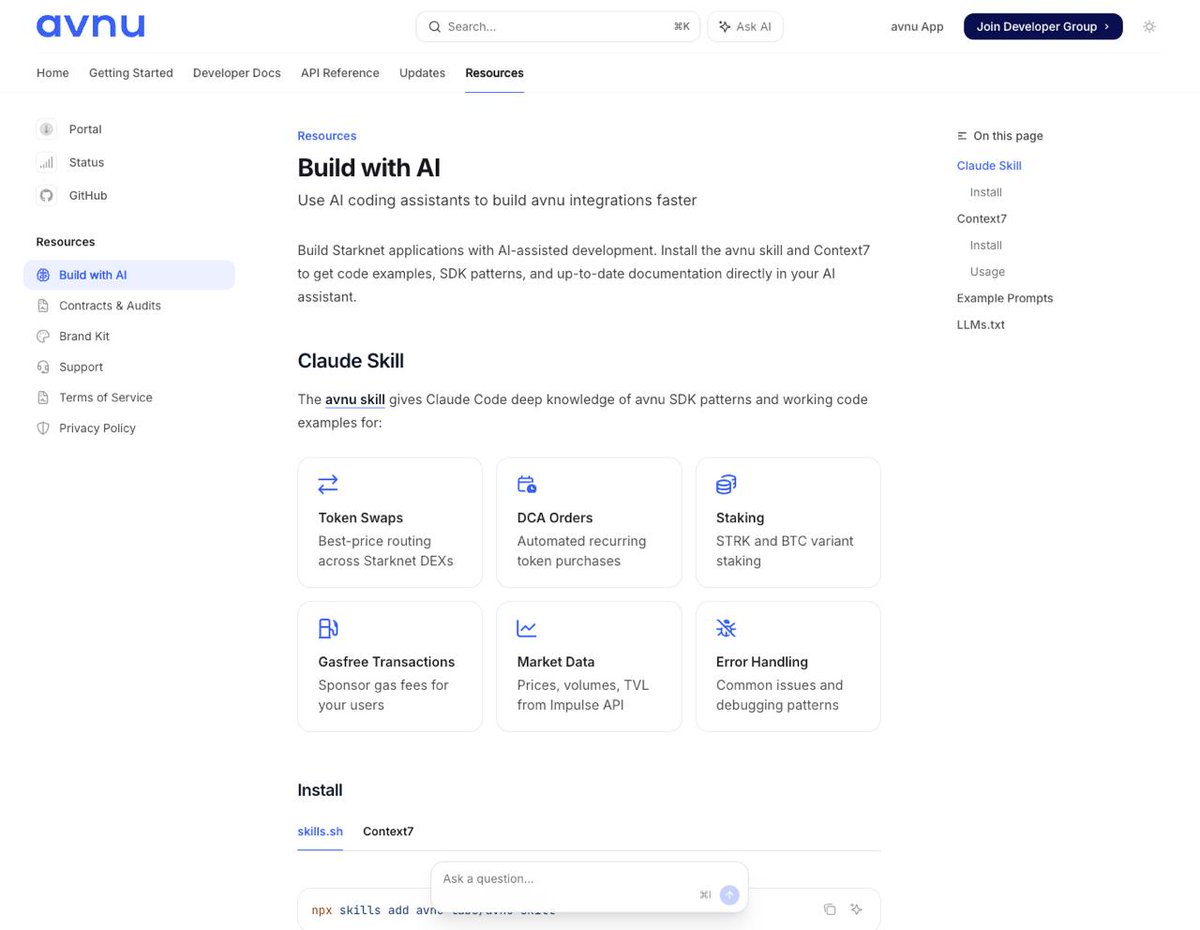The image size is (1200, 930).
Task: Switch to Context7 install tab
Action: (x=388, y=831)
